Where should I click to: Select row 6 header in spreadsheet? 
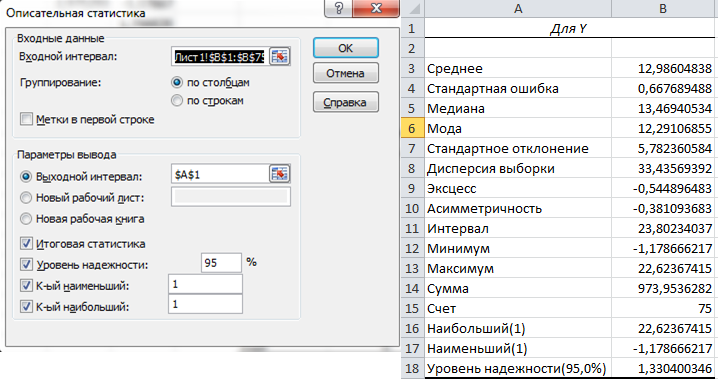coord(412,129)
